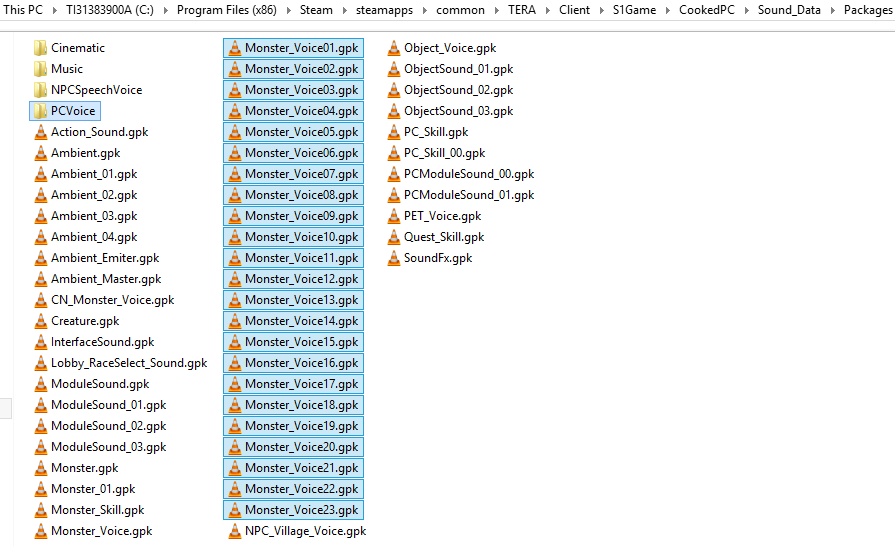
Task: Expand the breadcrumb arrow after Steam
Action: (344, 10)
